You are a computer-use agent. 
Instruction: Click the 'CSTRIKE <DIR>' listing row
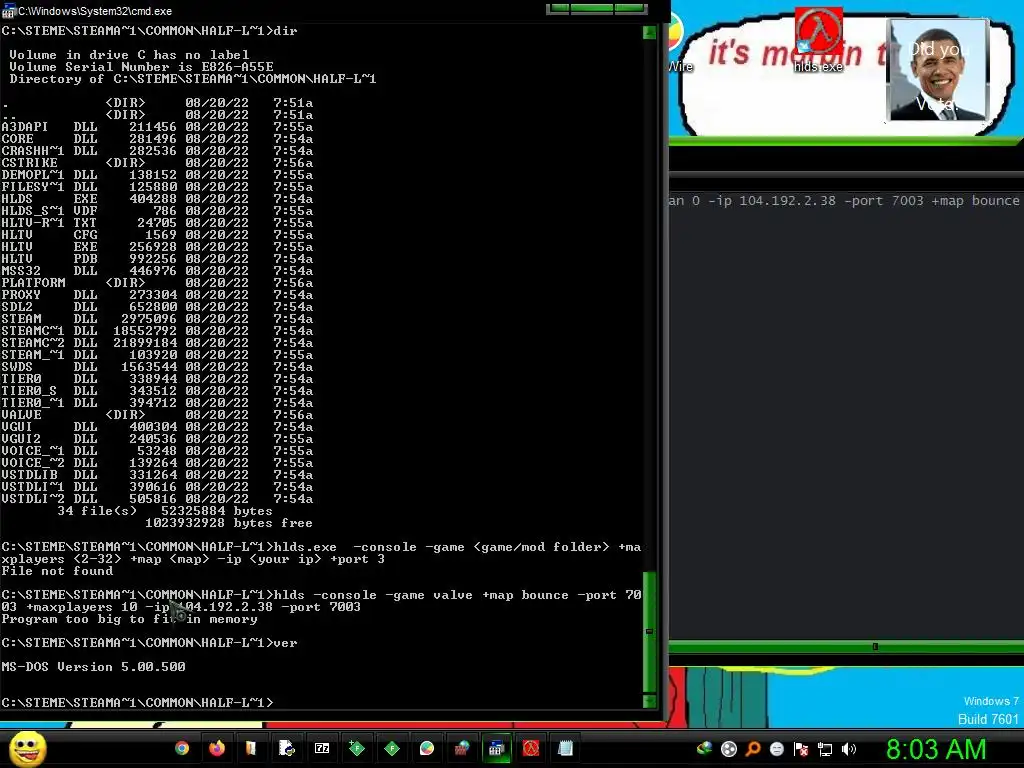[157, 163]
